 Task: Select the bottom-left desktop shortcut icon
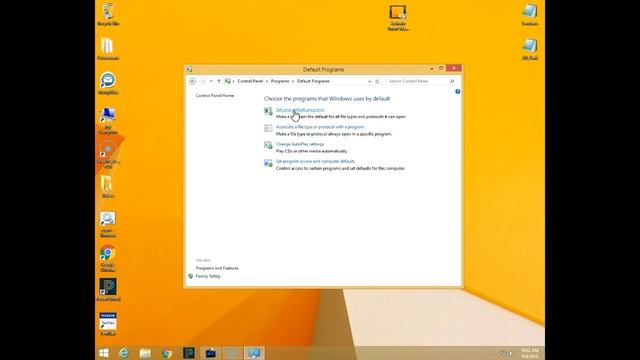tap(108, 324)
